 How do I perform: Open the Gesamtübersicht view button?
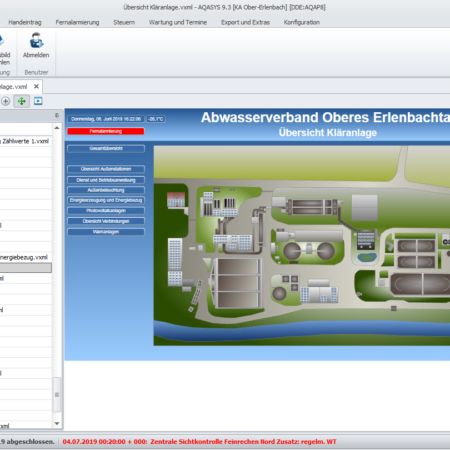[106, 149]
